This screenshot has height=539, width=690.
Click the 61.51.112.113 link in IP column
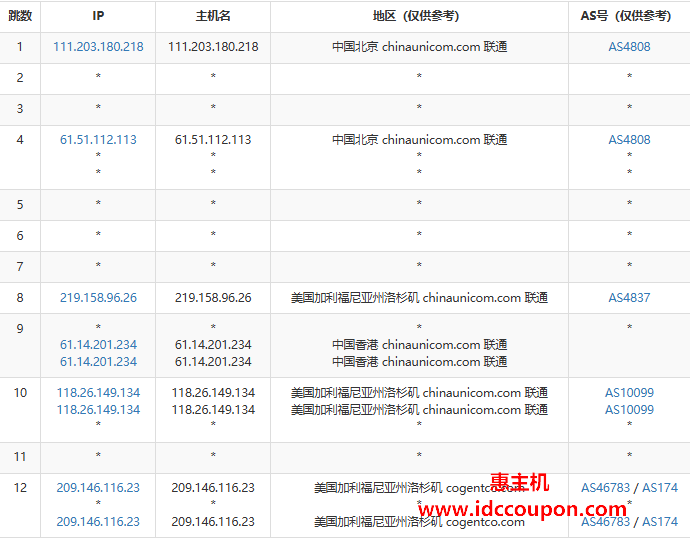[x=98, y=140]
